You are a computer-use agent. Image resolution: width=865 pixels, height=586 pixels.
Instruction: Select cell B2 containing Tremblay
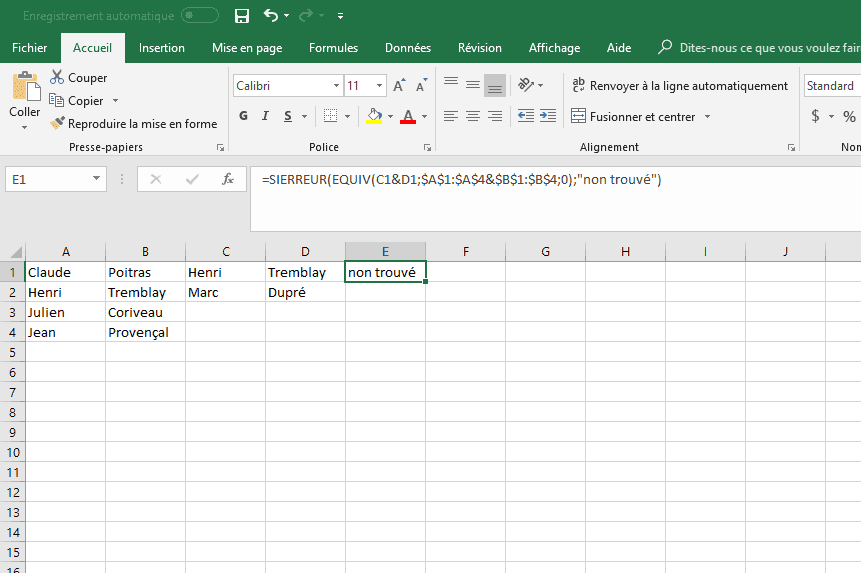[x=145, y=292]
